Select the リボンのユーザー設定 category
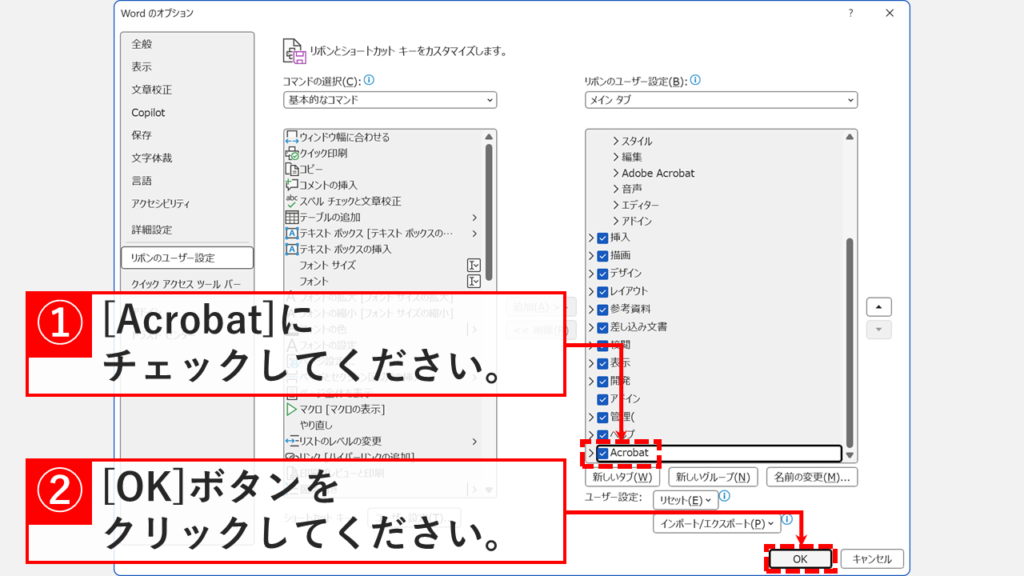The width and height of the screenshot is (1024, 576). coord(187,258)
